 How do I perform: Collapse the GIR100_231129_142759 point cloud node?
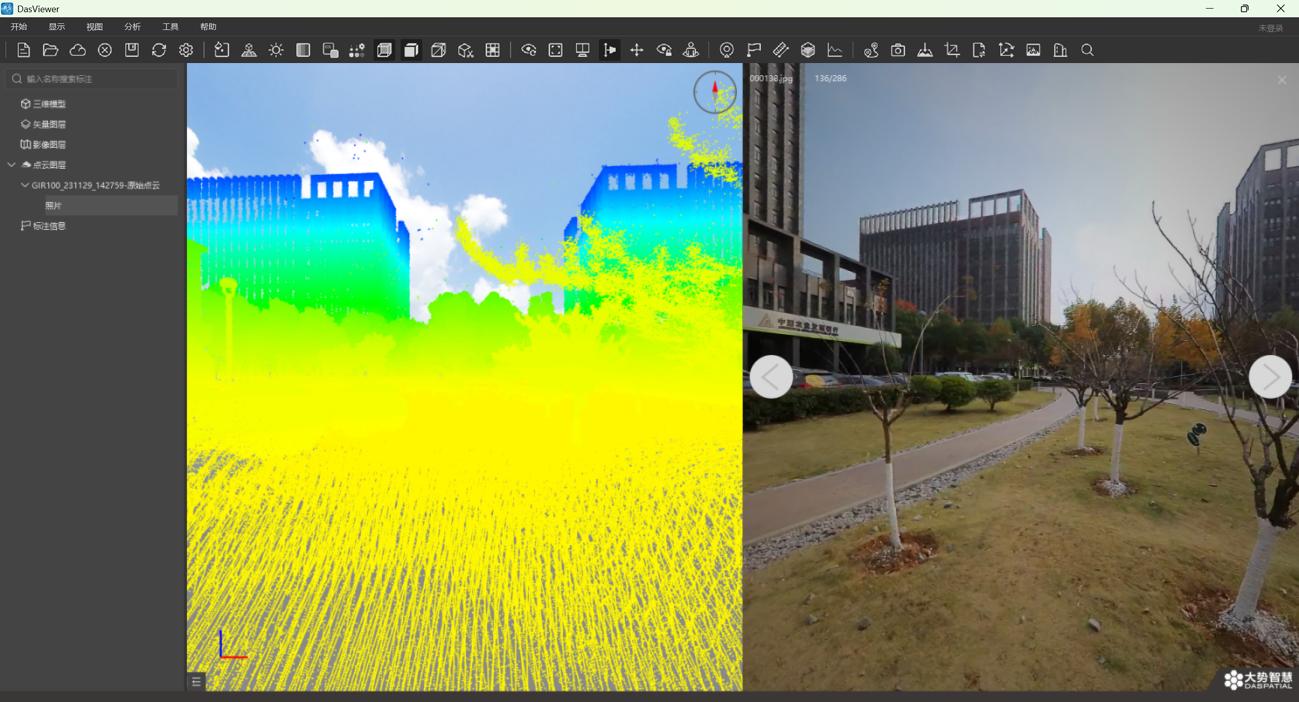tap(25, 185)
